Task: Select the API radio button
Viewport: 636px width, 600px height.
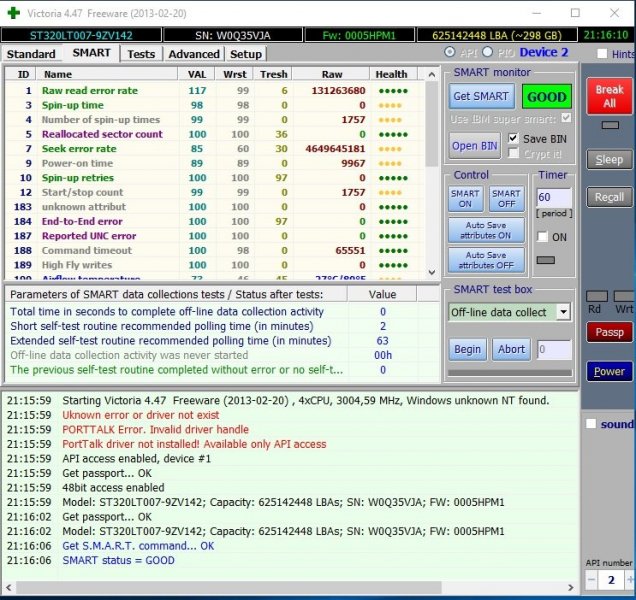Action: pos(450,52)
